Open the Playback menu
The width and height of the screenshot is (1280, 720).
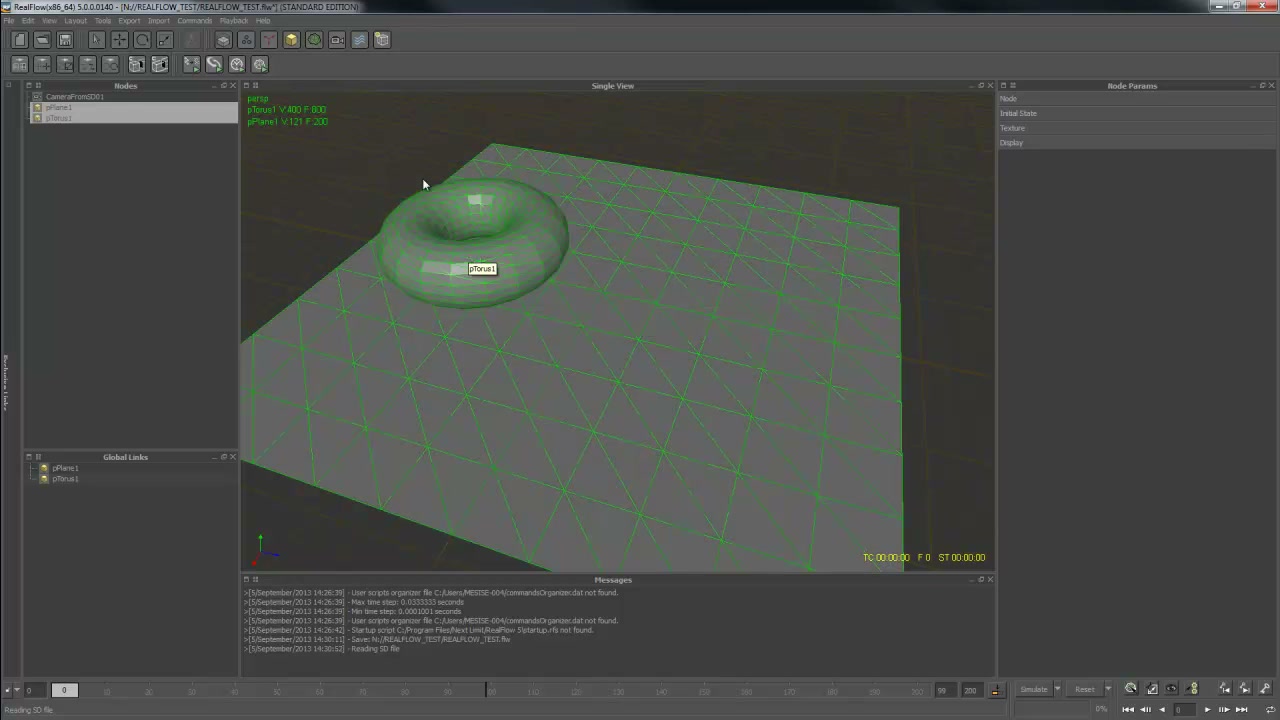[234, 21]
